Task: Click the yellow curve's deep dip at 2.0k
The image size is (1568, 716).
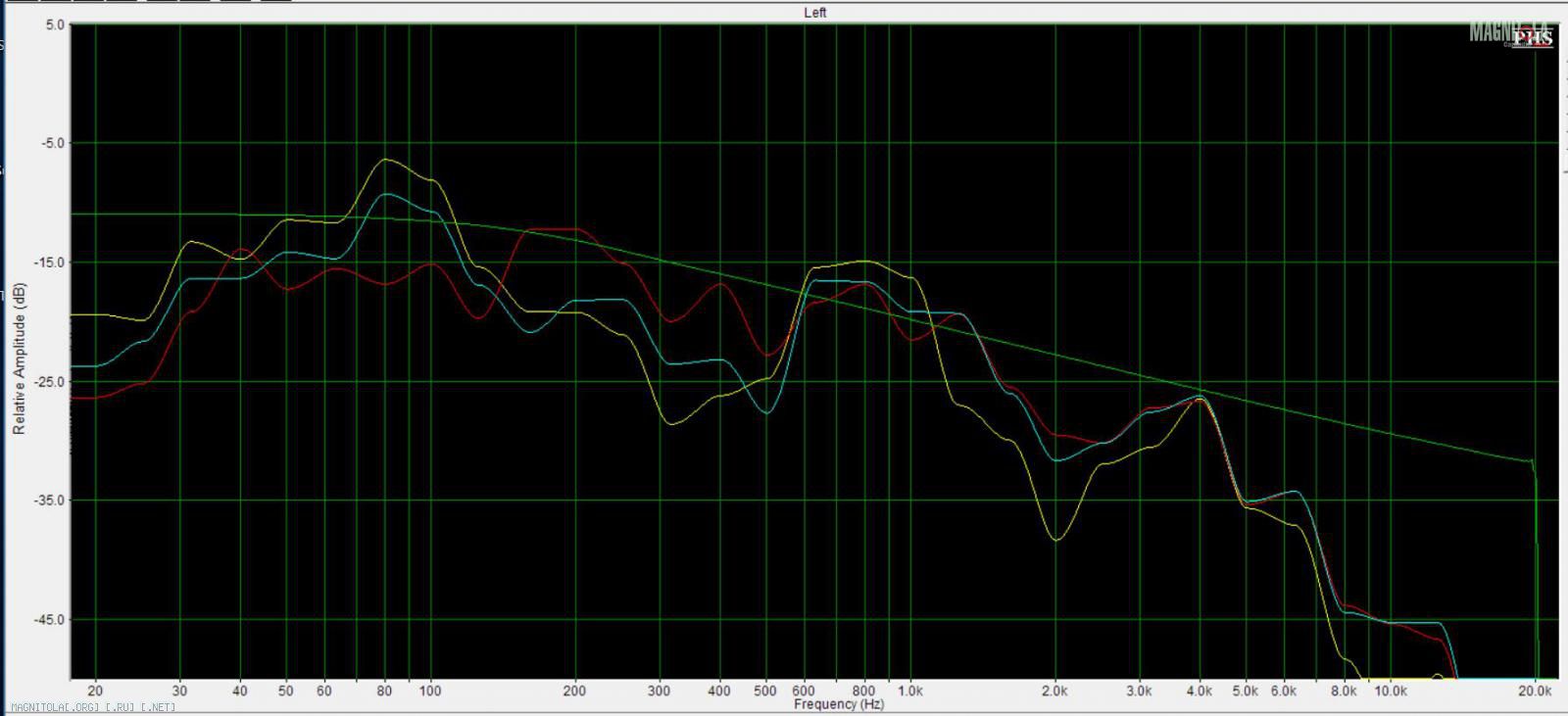Action: (x=1055, y=539)
